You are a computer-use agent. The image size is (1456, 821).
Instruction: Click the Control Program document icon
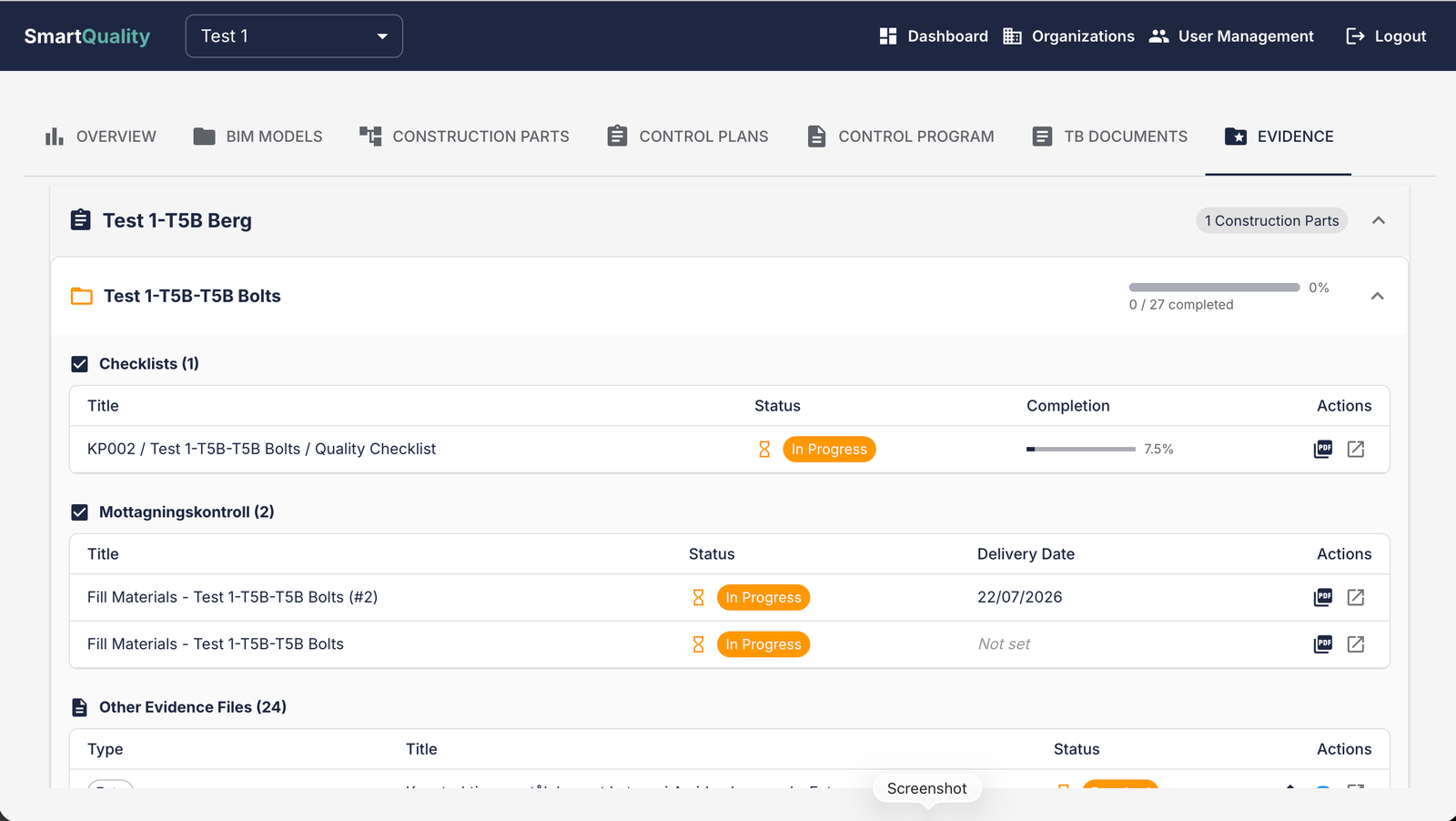coord(816,137)
